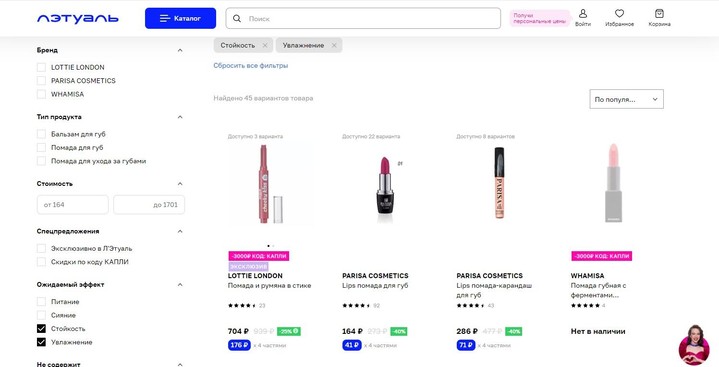Viewport: 719px width, 367px height.
Task: Remove the Стойкость filter chip
Action: [x=265, y=45]
